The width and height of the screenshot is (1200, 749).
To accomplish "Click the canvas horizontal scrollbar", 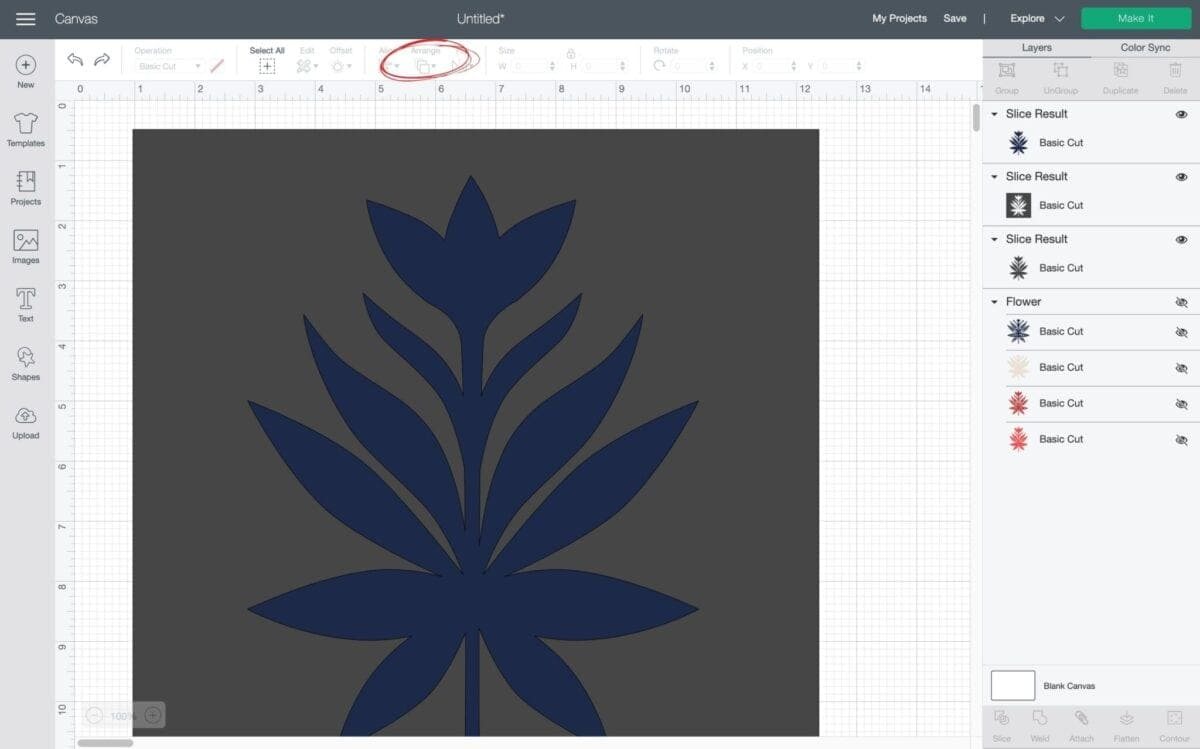I will click(x=105, y=743).
